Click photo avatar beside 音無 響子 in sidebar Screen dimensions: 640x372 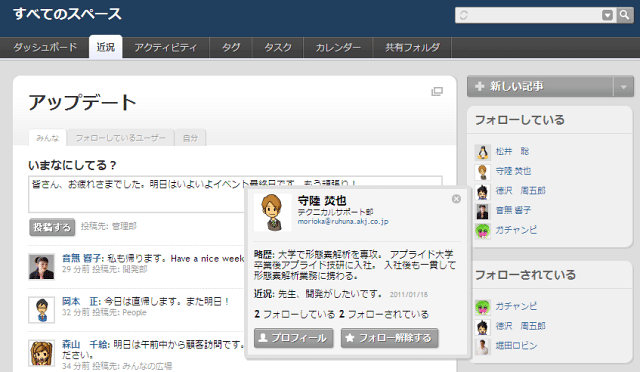(483, 211)
